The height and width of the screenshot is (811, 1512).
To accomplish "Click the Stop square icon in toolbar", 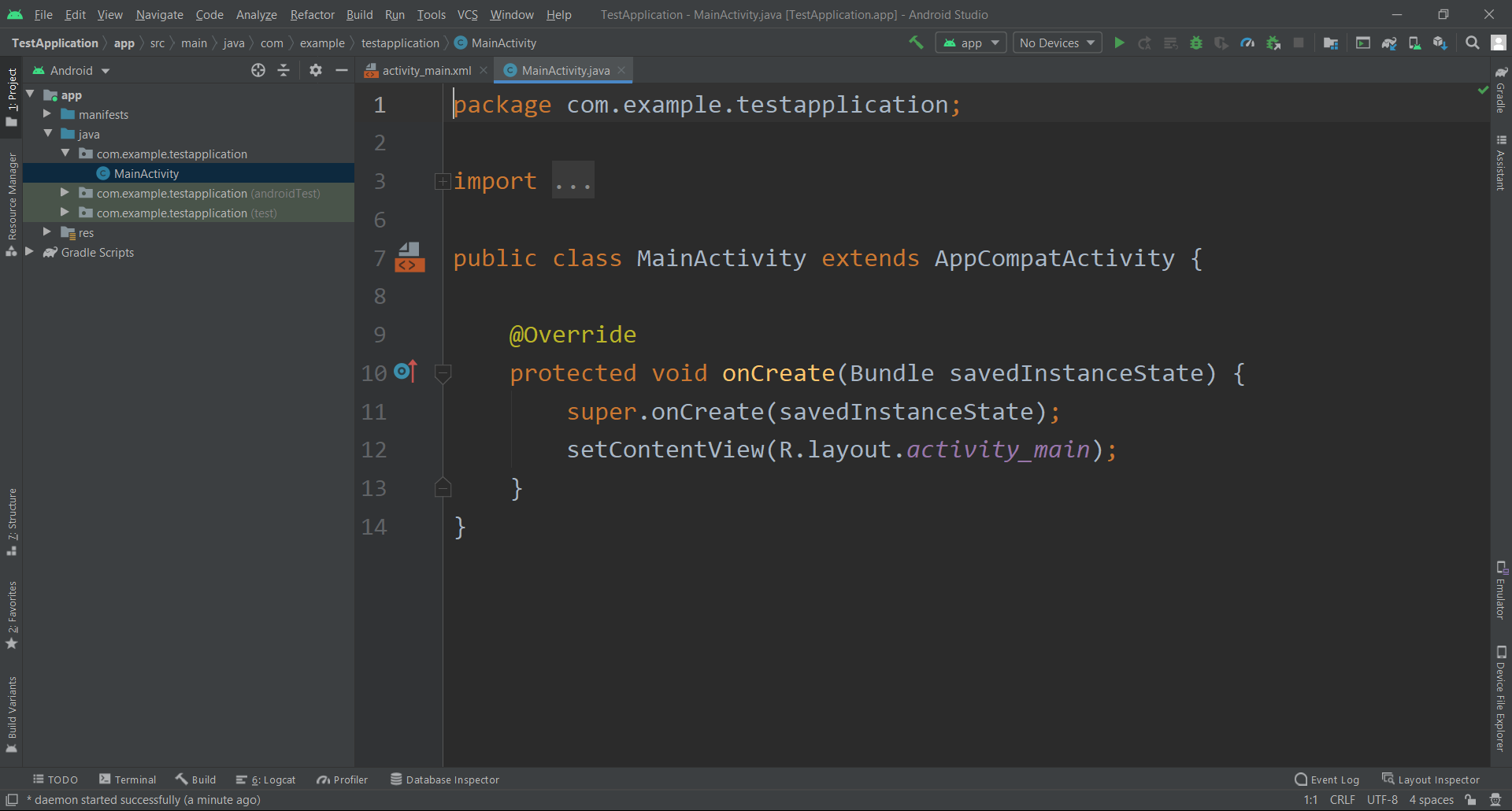I will pos(1299,43).
